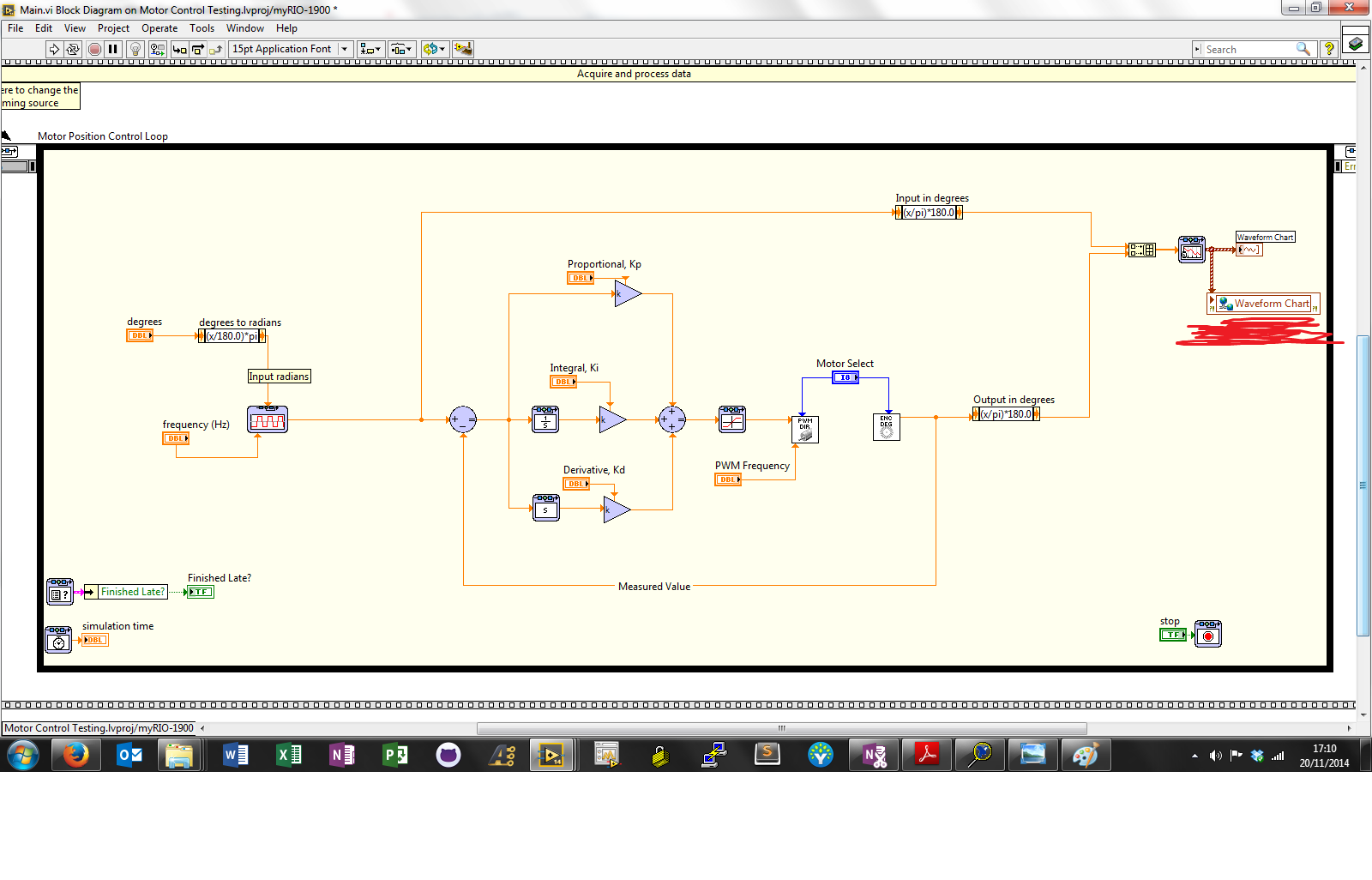
Task: Click the Finished Late? TF indicator terminal
Action: pyautogui.click(x=200, y=592)
